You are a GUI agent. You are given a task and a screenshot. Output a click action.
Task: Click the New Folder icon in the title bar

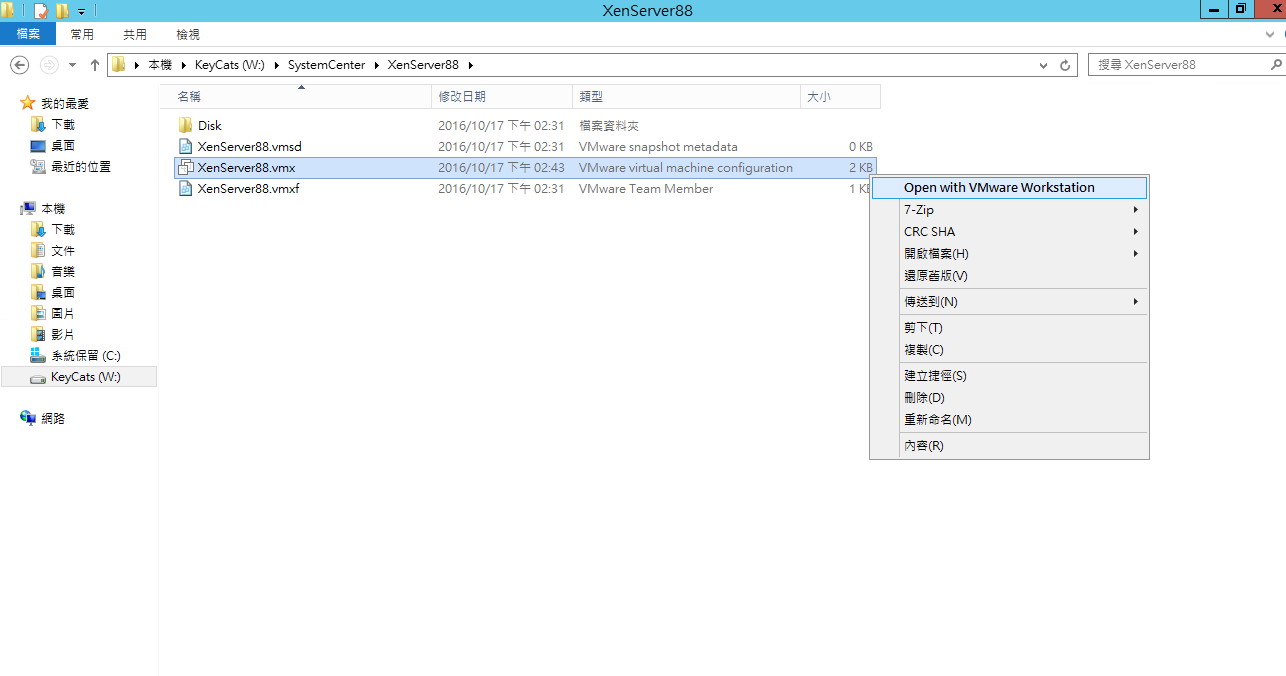point(62,11)
